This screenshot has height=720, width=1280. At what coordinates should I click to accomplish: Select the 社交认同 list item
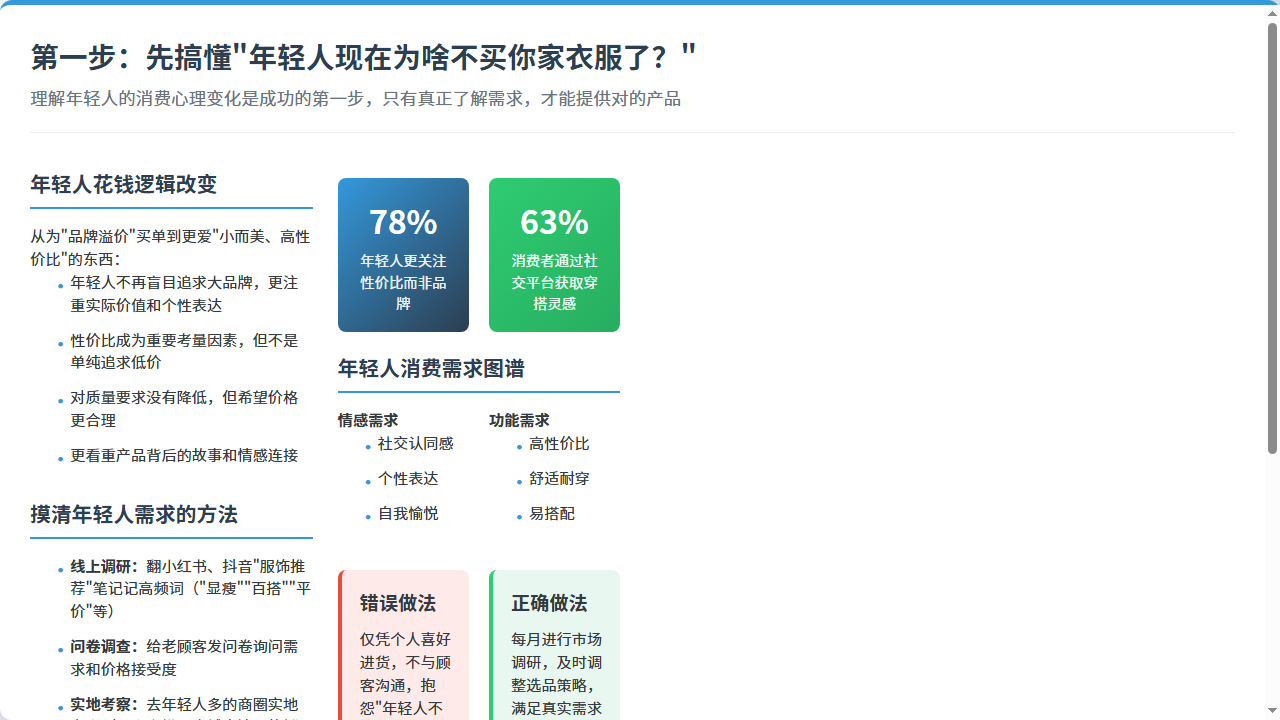coord(415,444)
